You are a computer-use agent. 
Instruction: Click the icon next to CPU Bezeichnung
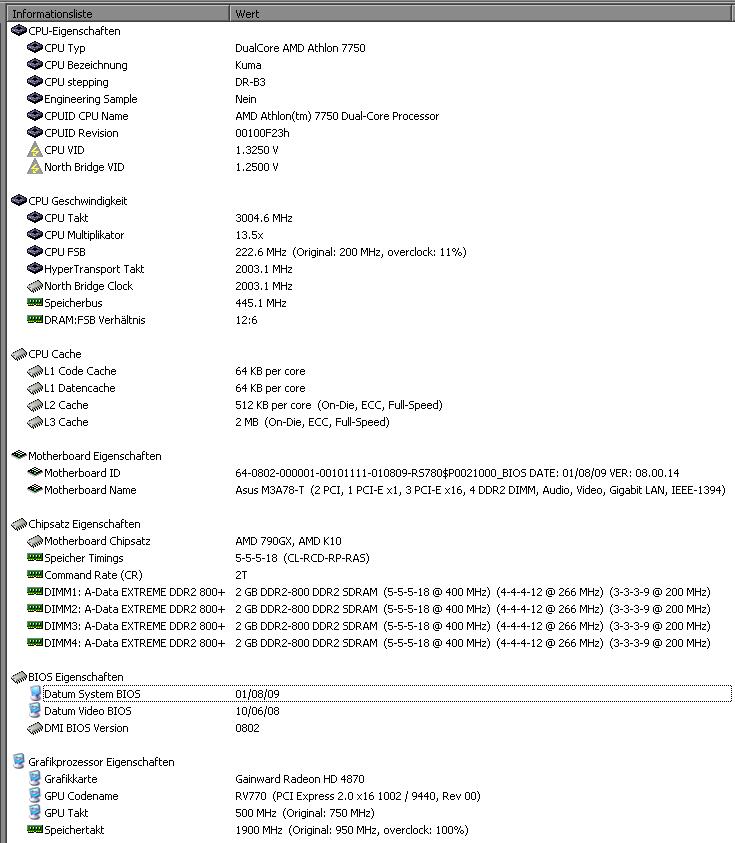pyautogui.click(x=34, y=65)
